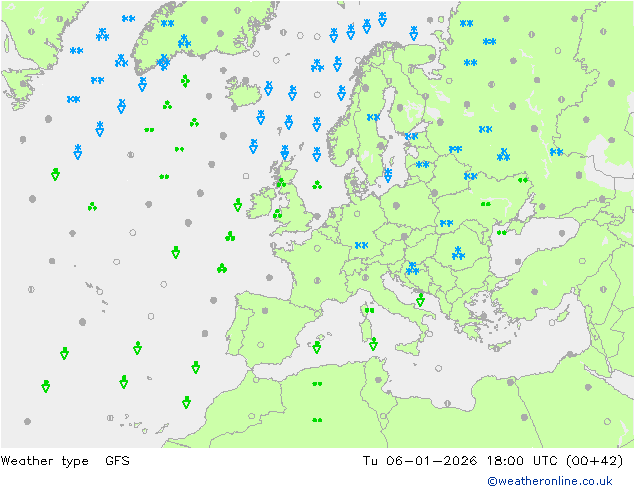Viewport: 634px width, 490px height.
Task: Click the 'Tu 06-01-2026 18:00 UTC (00+42)' timestamp
Action: [x=493, y=461]
